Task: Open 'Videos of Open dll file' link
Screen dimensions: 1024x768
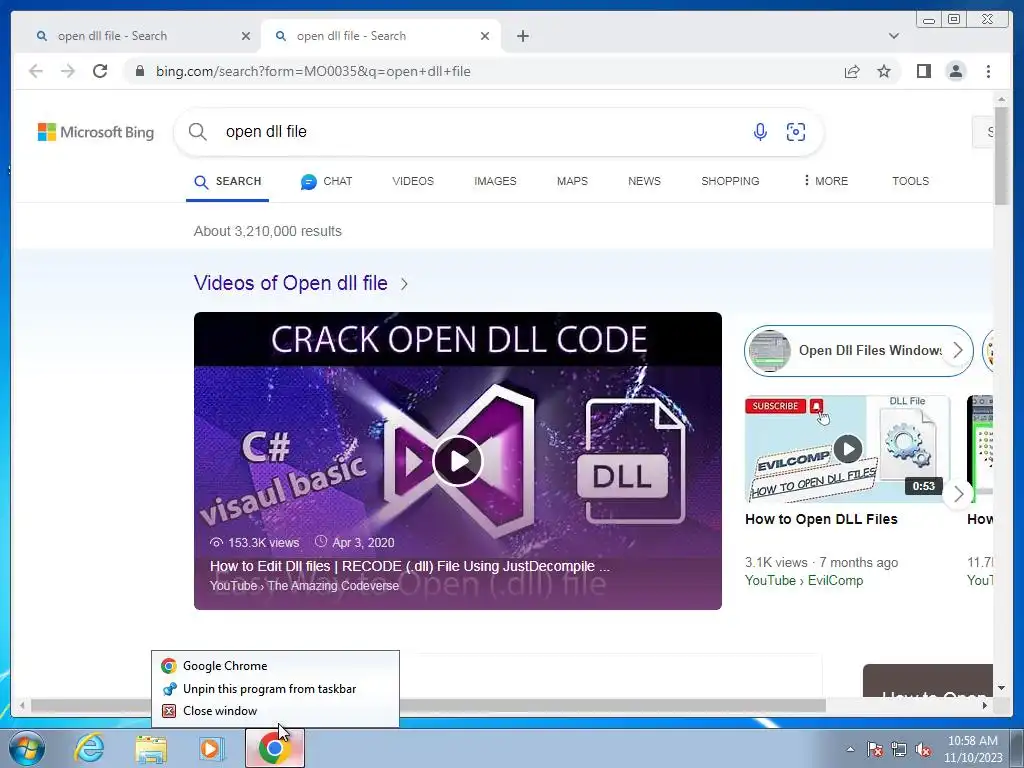Action: pyautogui.click(x=291, y=283)
